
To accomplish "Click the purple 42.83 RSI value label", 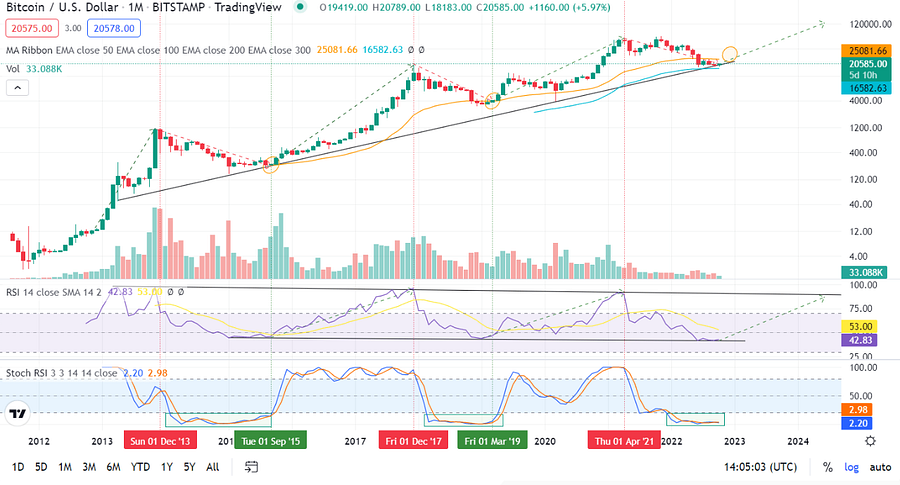I will point(860,340).
